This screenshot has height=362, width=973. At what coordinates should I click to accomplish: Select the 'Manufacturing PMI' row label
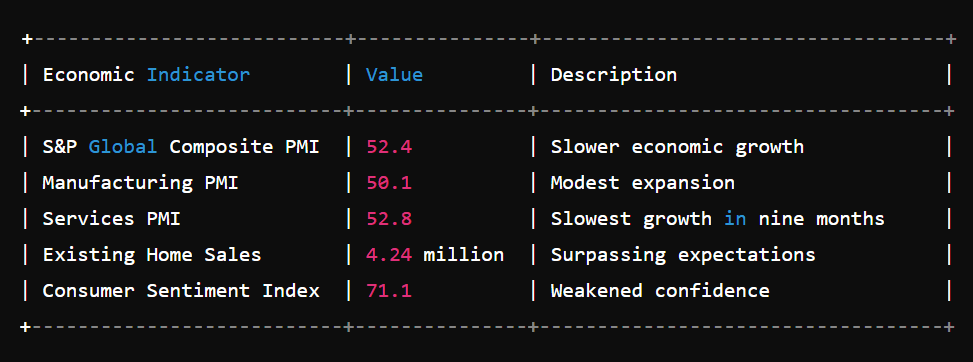click(x=140, y=183)
